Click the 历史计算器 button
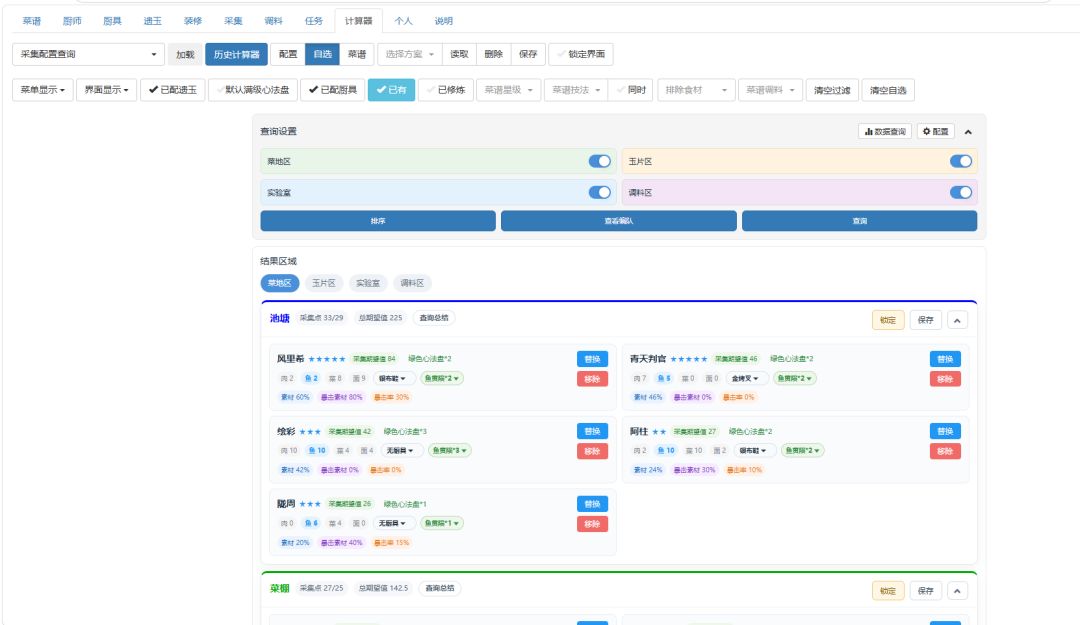 (x=236, y=54)
